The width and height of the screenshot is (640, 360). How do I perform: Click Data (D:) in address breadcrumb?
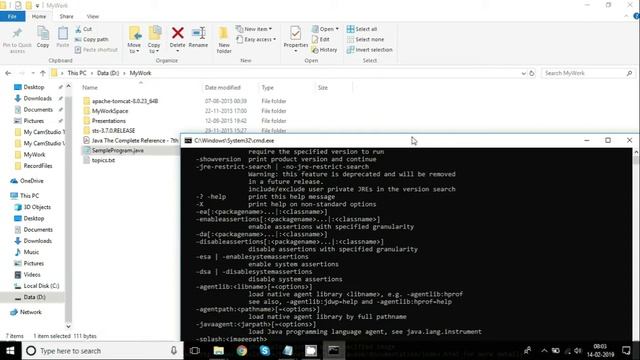pos(108,73)
